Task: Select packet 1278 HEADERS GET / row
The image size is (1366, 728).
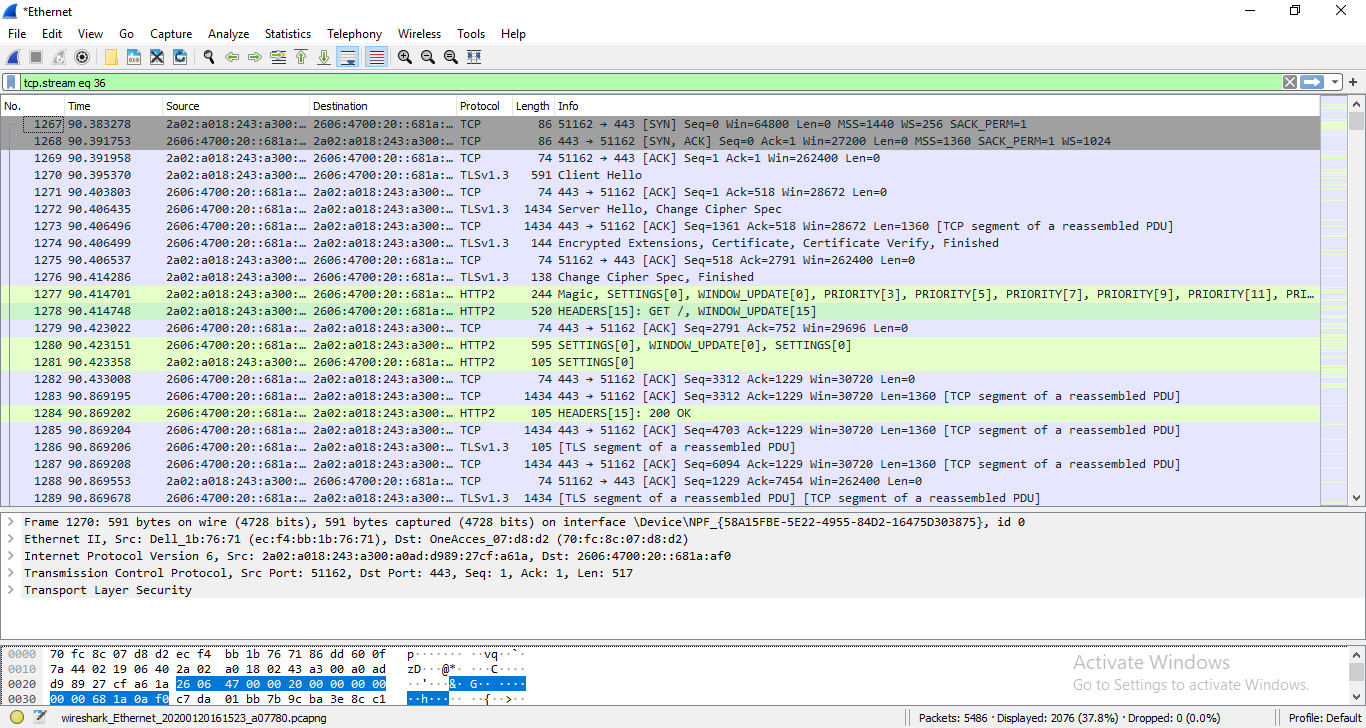Action: (x=660, y=311)
